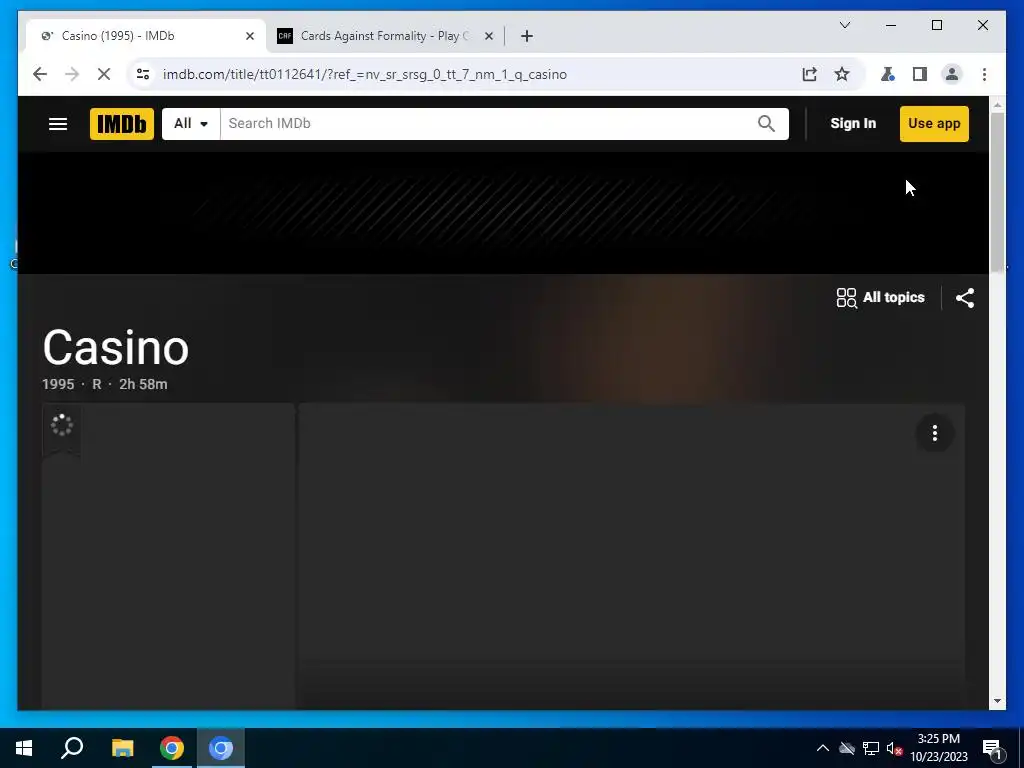Image resolution: width=1024 pixels, height=768 pixels.
Task: Close the Casino IMDb tab
Action: (249, 36)
